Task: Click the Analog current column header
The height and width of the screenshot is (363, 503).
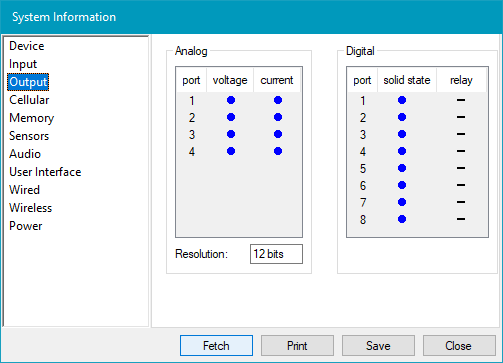Action: [277, 80]
